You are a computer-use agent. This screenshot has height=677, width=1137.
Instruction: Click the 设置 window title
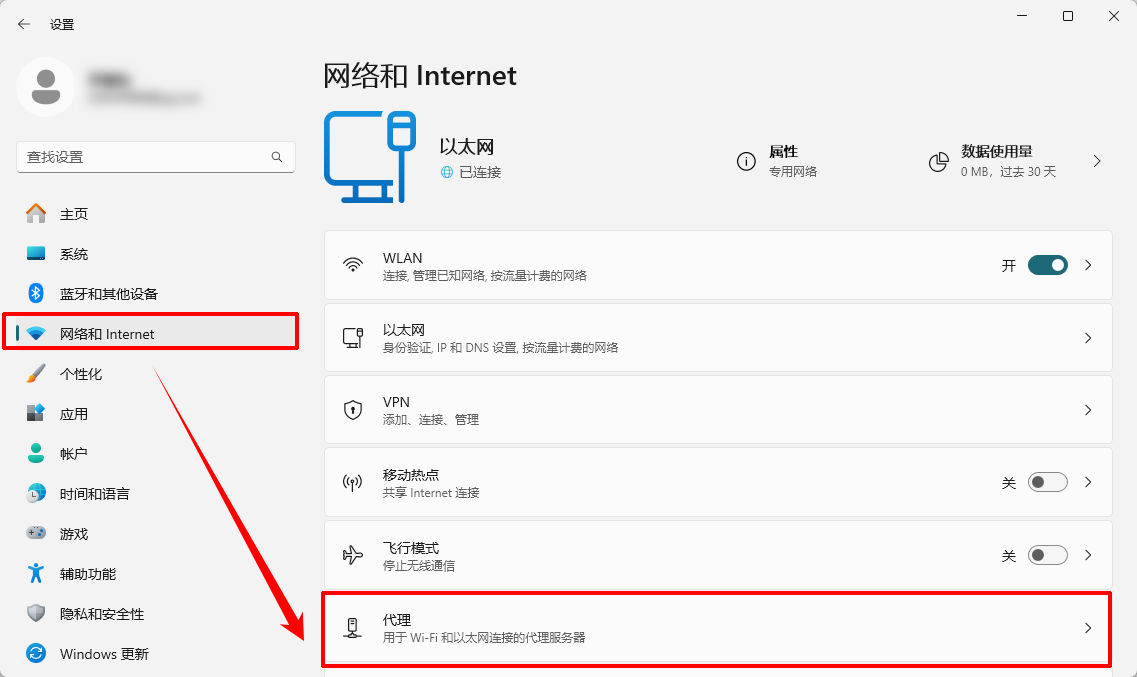(x=62, y=25)
